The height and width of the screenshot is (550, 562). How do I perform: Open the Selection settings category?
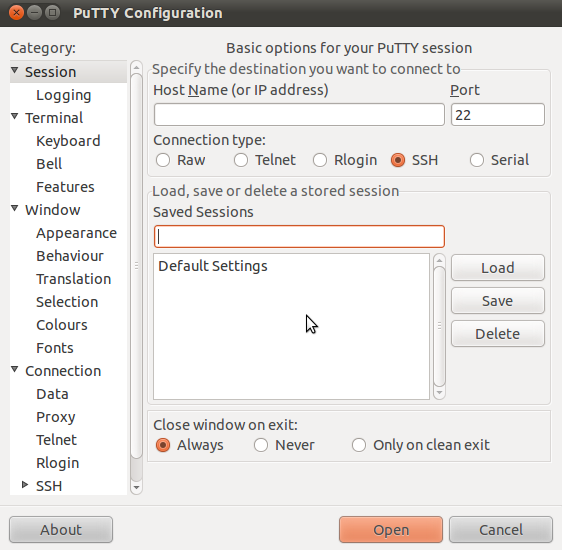pos(67,302)
